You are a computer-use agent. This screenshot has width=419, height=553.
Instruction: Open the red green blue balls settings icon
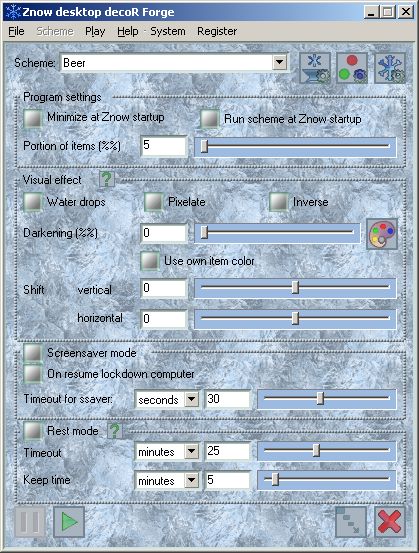point(352,68)
